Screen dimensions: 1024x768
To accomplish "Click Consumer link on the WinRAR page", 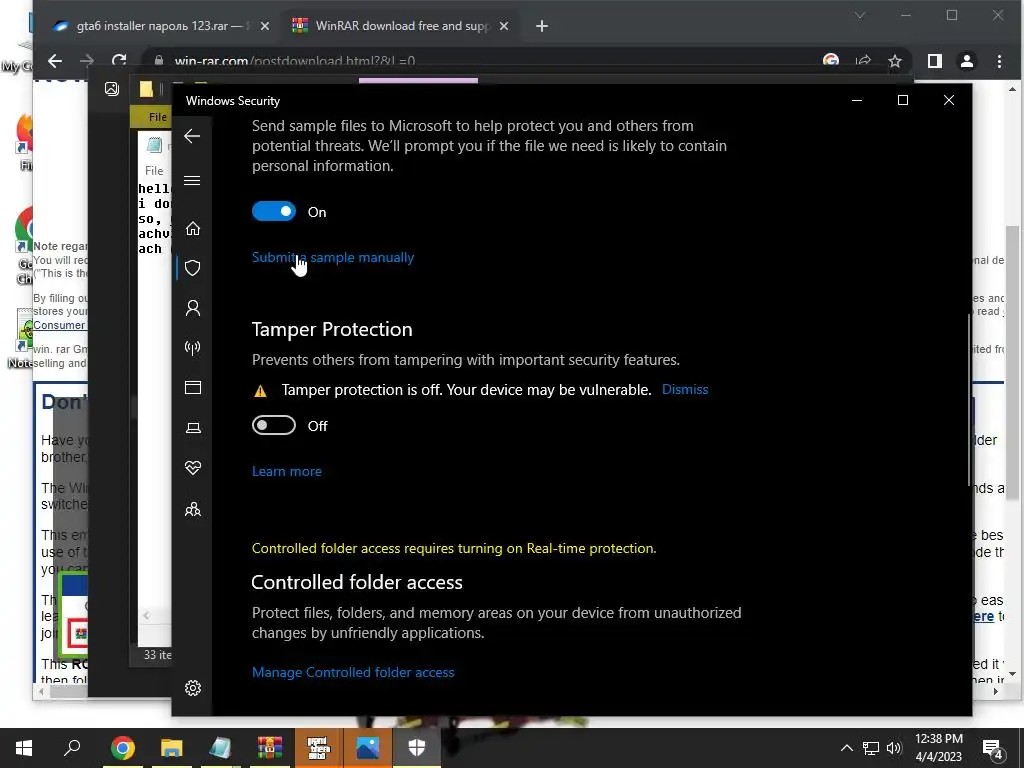I will (59, 325).
